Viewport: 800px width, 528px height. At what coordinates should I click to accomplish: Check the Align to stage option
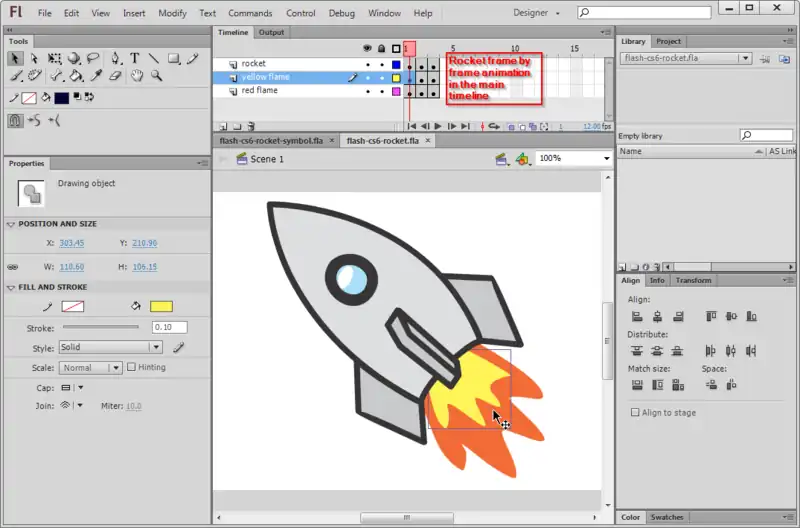[x=635, y=412]
